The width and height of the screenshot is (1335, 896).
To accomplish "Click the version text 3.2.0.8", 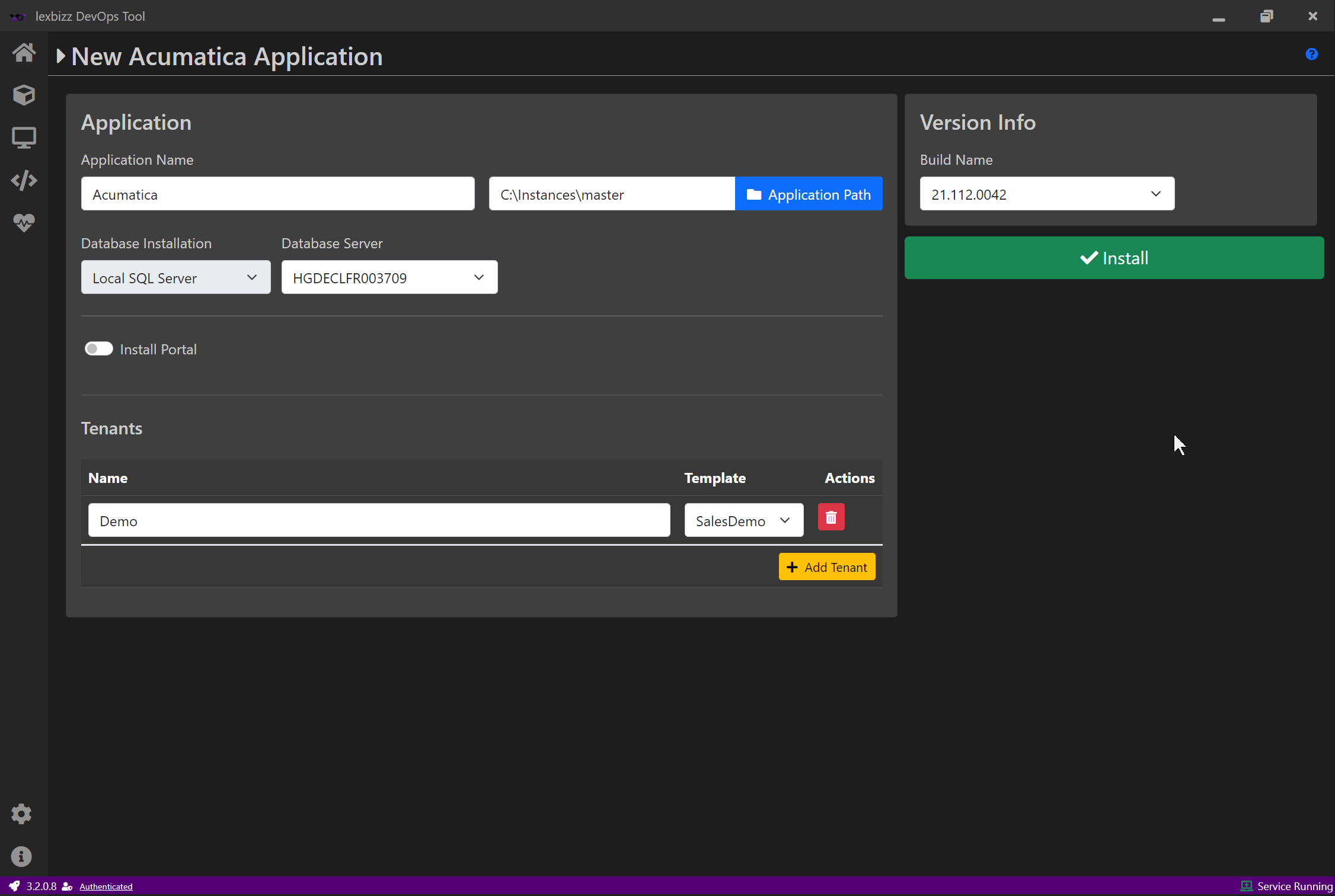I will [41, 887].
